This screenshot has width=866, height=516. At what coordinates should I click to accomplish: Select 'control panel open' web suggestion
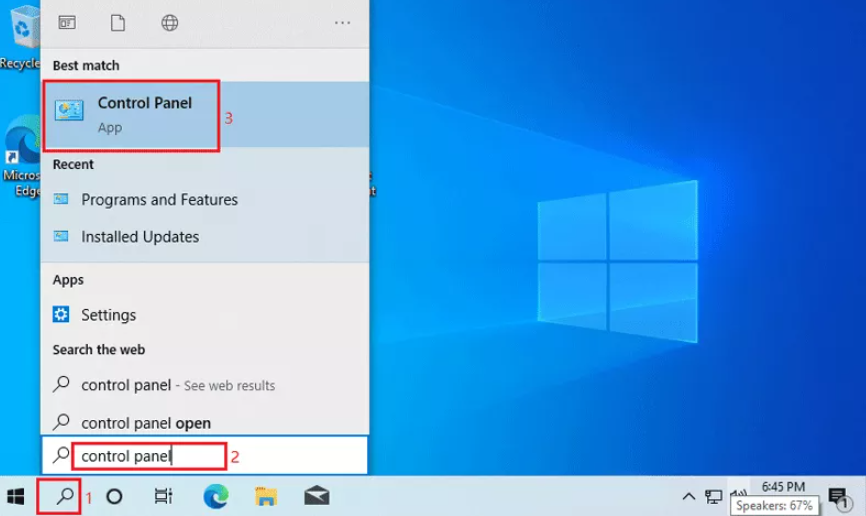205,422
